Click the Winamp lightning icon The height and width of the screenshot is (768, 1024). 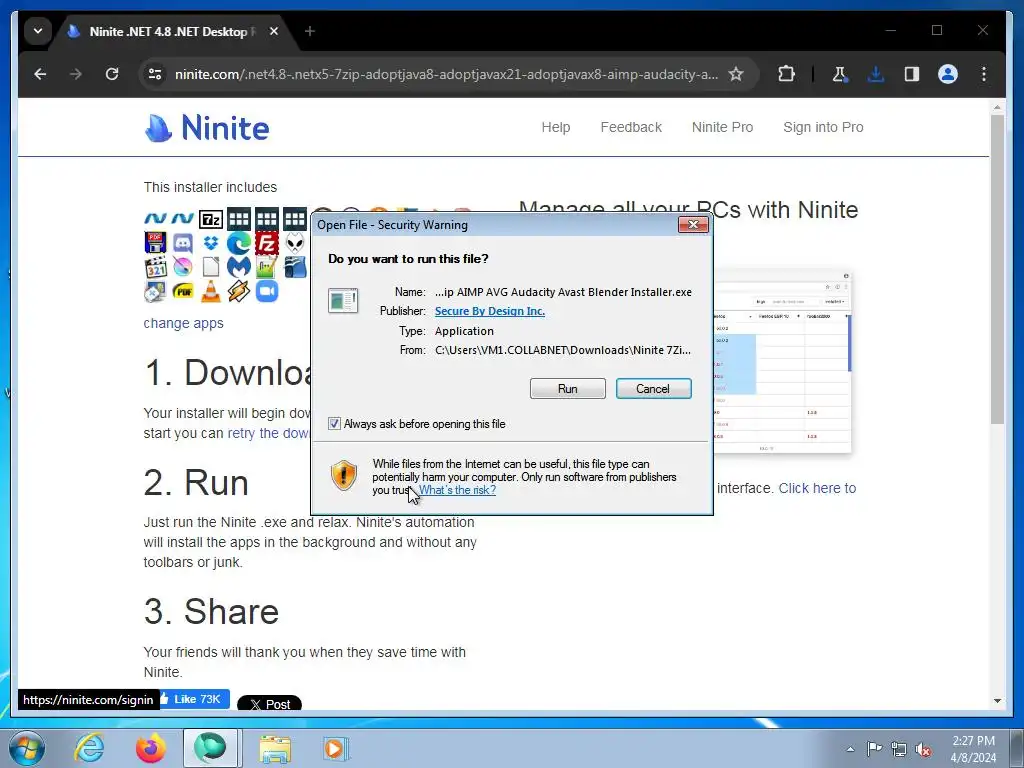[x=238, y=291]
